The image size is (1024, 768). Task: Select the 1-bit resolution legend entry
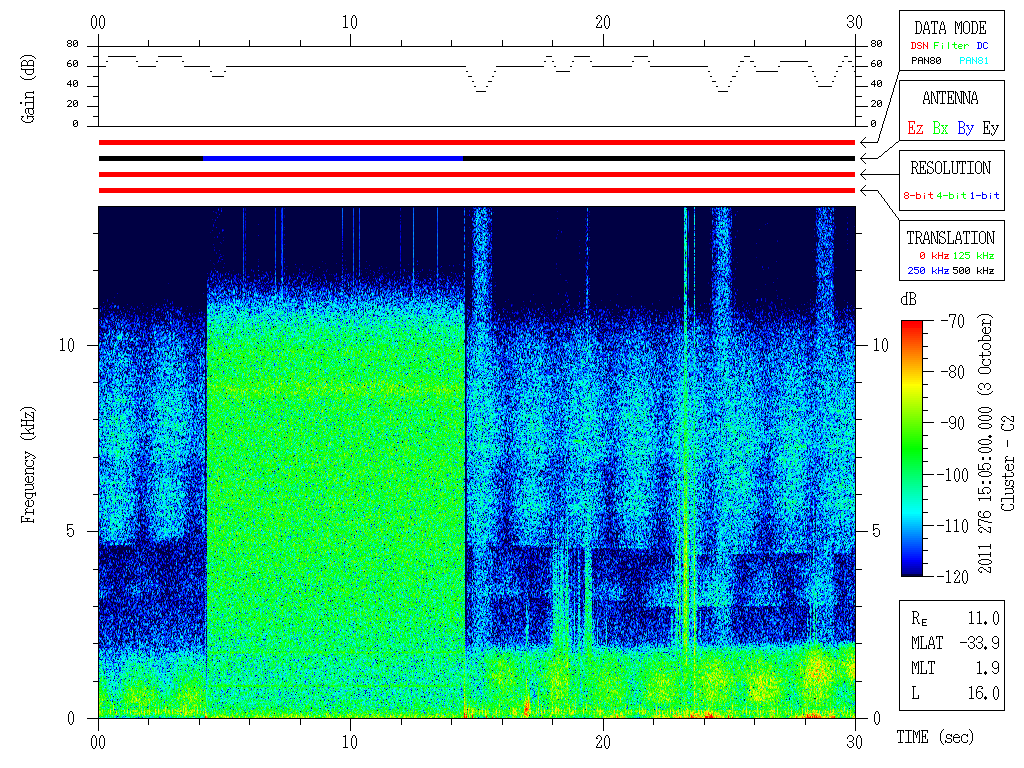point(985,196)
